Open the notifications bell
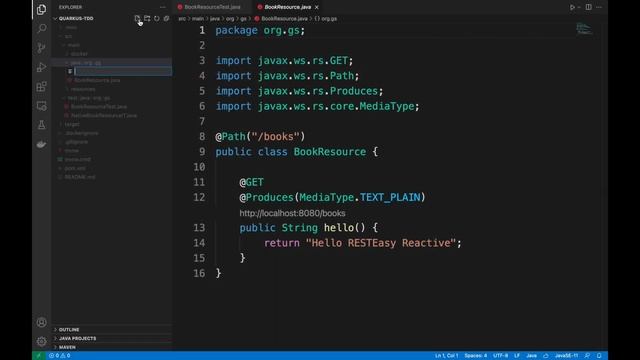This screenshot has width=640, height=360. click(x=599, y=356)
